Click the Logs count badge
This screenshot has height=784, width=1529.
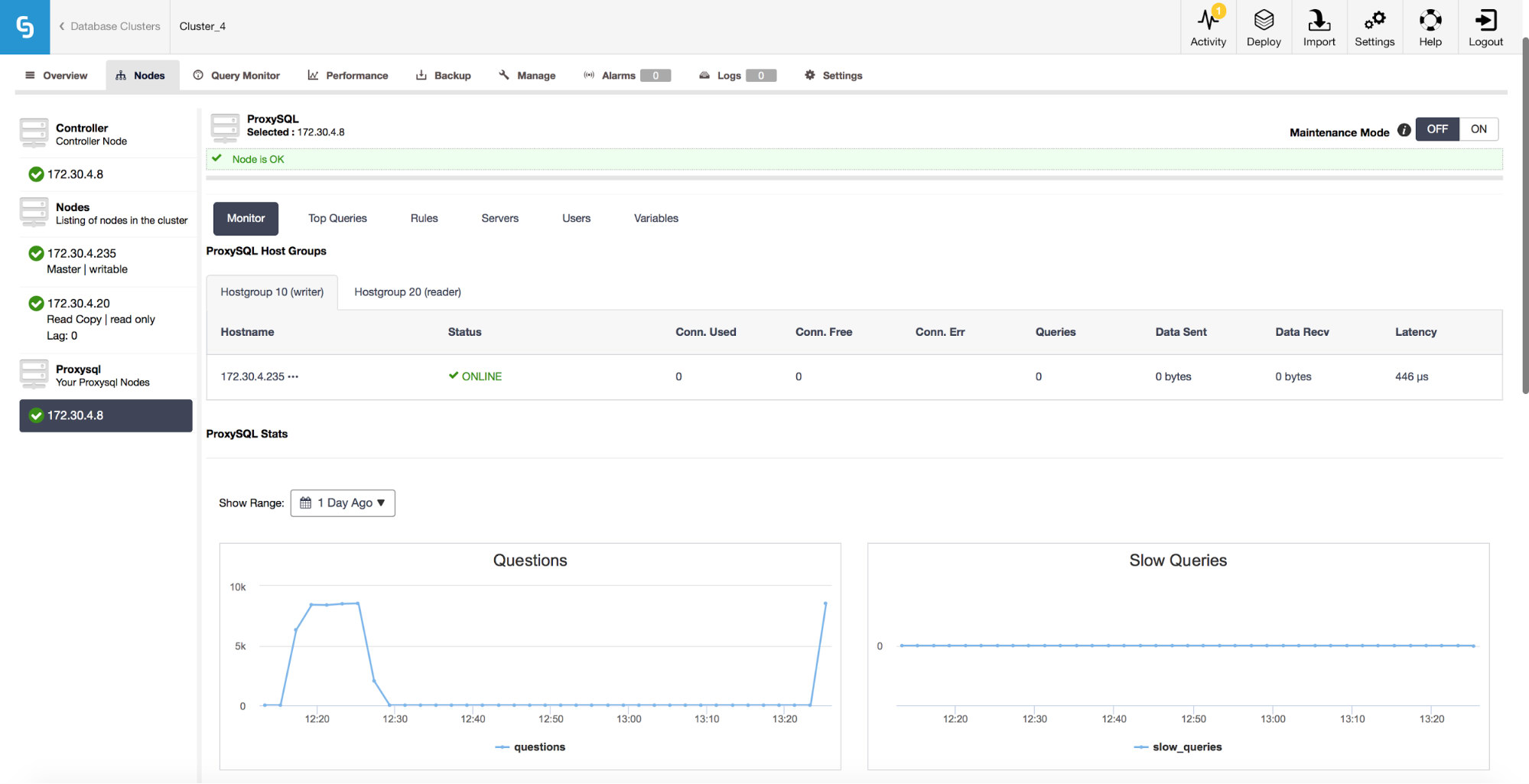coord(761,76)
